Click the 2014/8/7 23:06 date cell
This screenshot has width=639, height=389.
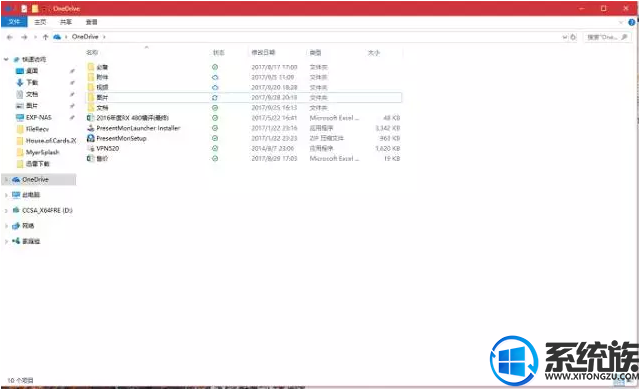pyautogui.click(x=273, y=148)
